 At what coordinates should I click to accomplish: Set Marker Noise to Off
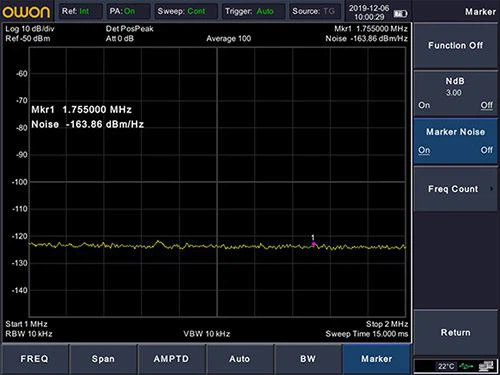pos(486,150)
